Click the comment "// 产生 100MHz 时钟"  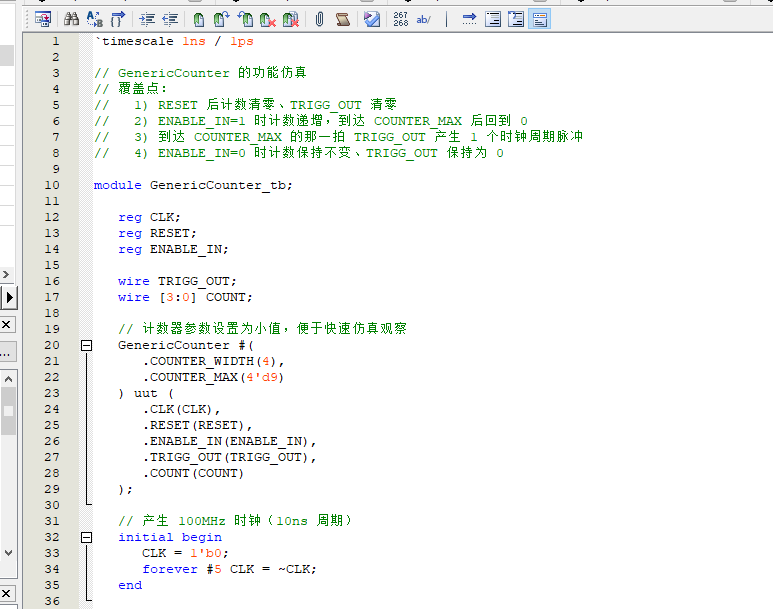[x=235, y=521]
